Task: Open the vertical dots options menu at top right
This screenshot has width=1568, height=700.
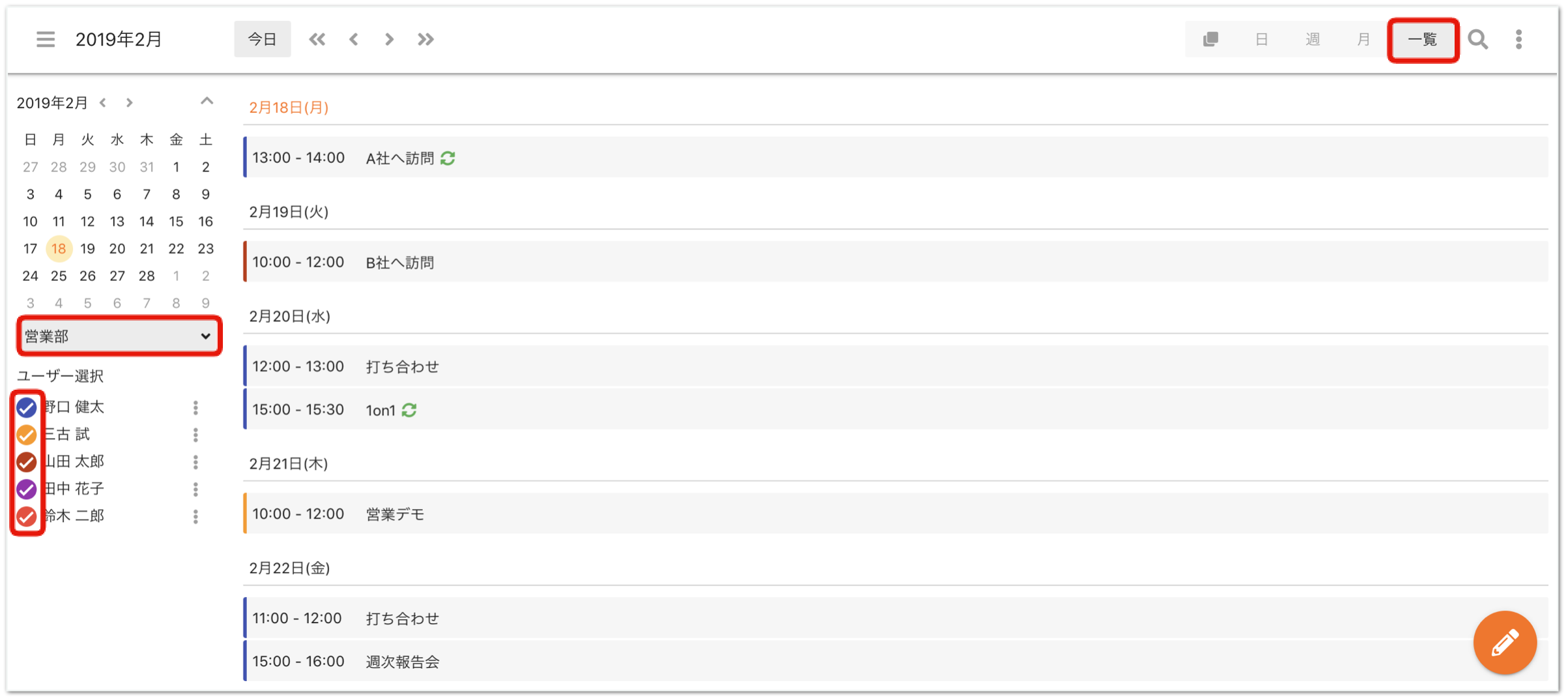Action: pyautogui.click(x=1518, y=40)
